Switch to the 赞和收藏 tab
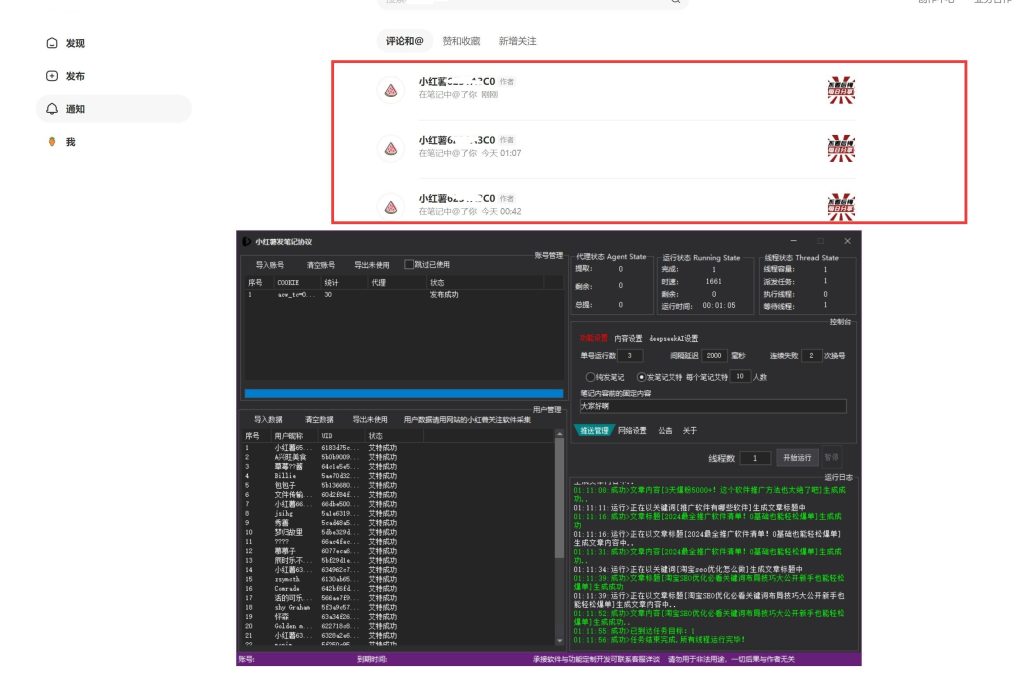Screen dimensions: 1024x686 coord(461,41)
